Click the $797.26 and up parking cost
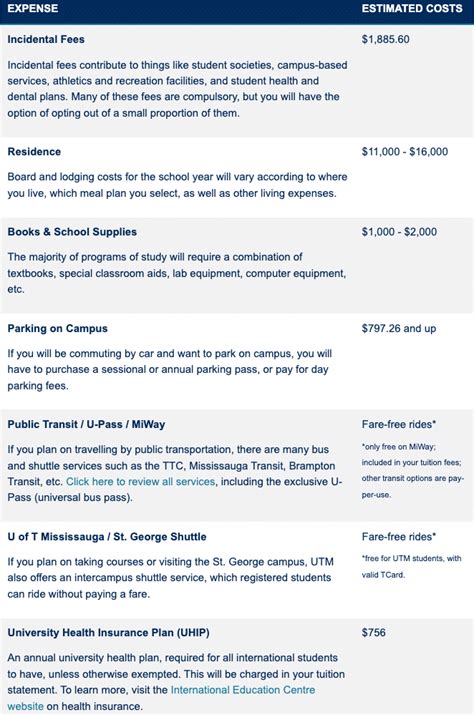Screen dimensions: 474x715 tap(399, 328)
